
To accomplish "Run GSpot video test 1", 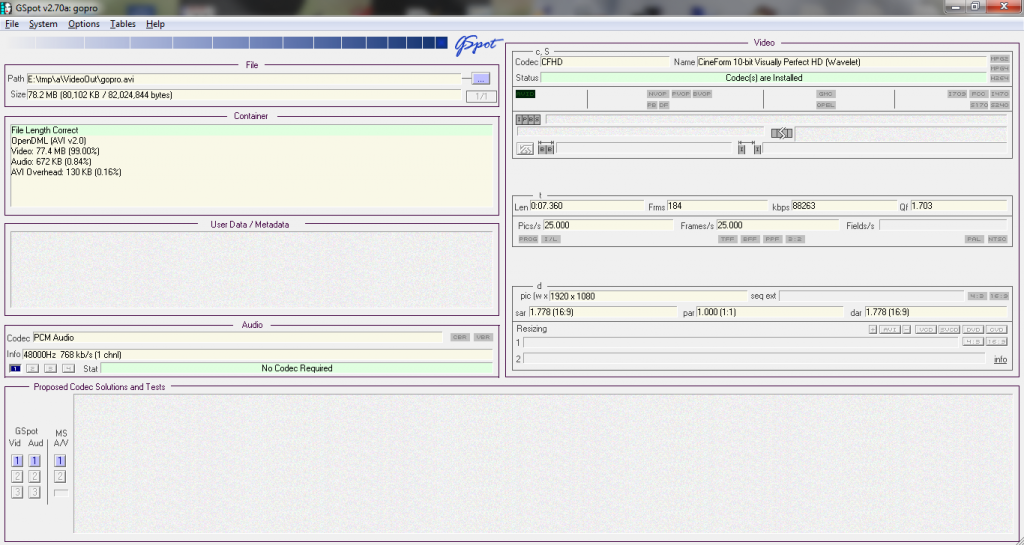I will coord(17,461).
